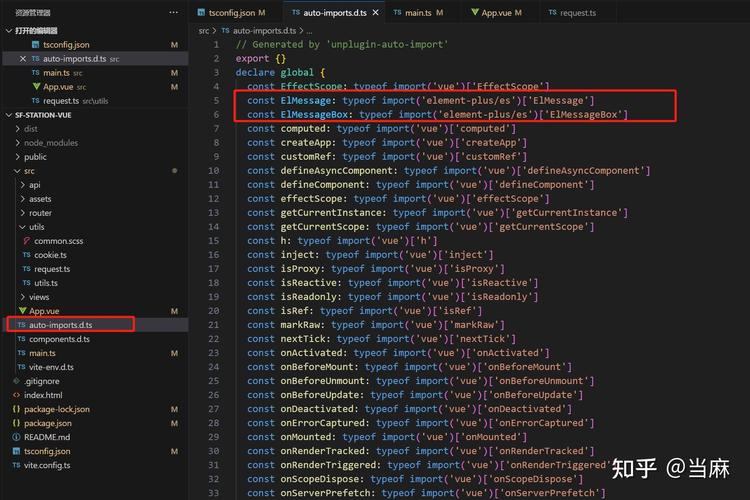
Task: Click the package.json braces icon
Action: (16, 423)
